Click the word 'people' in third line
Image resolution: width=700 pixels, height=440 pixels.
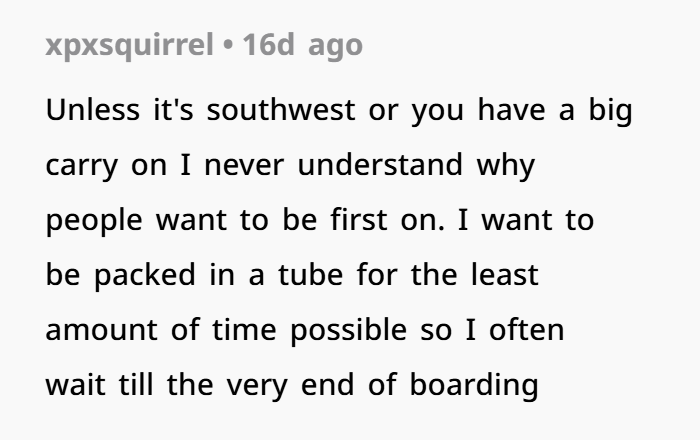click(94, 222)
